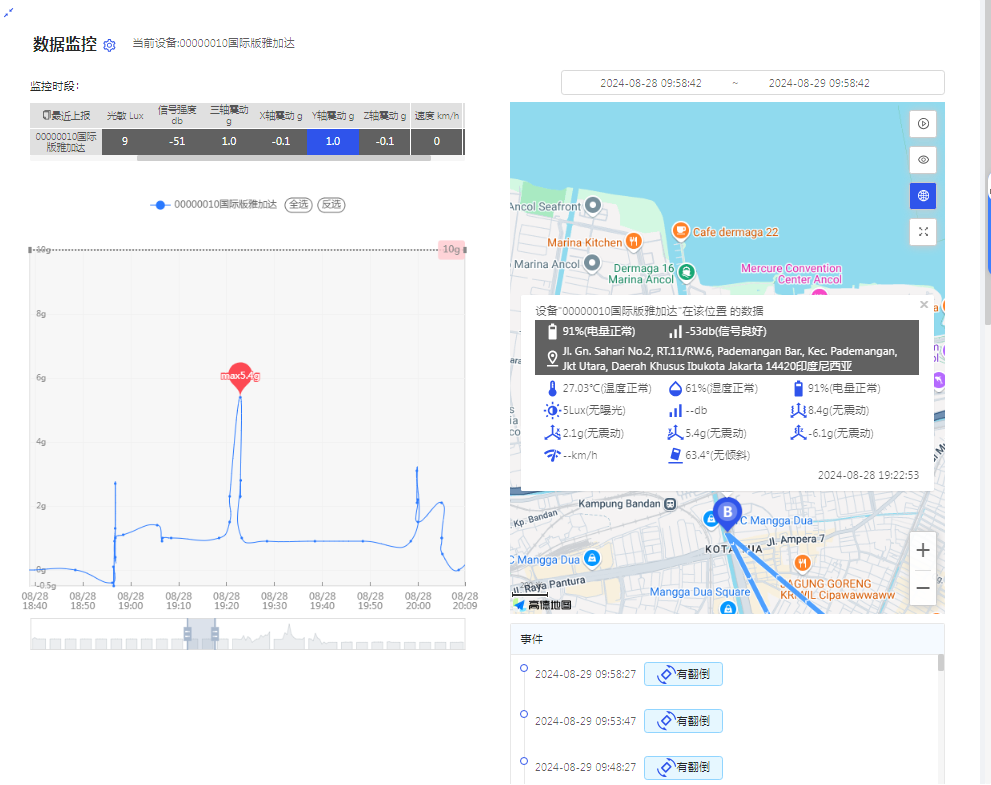This screenshot has height=785, width=991.
Task: Click the 高德地图 logo on the map
Action: point(542,602)
